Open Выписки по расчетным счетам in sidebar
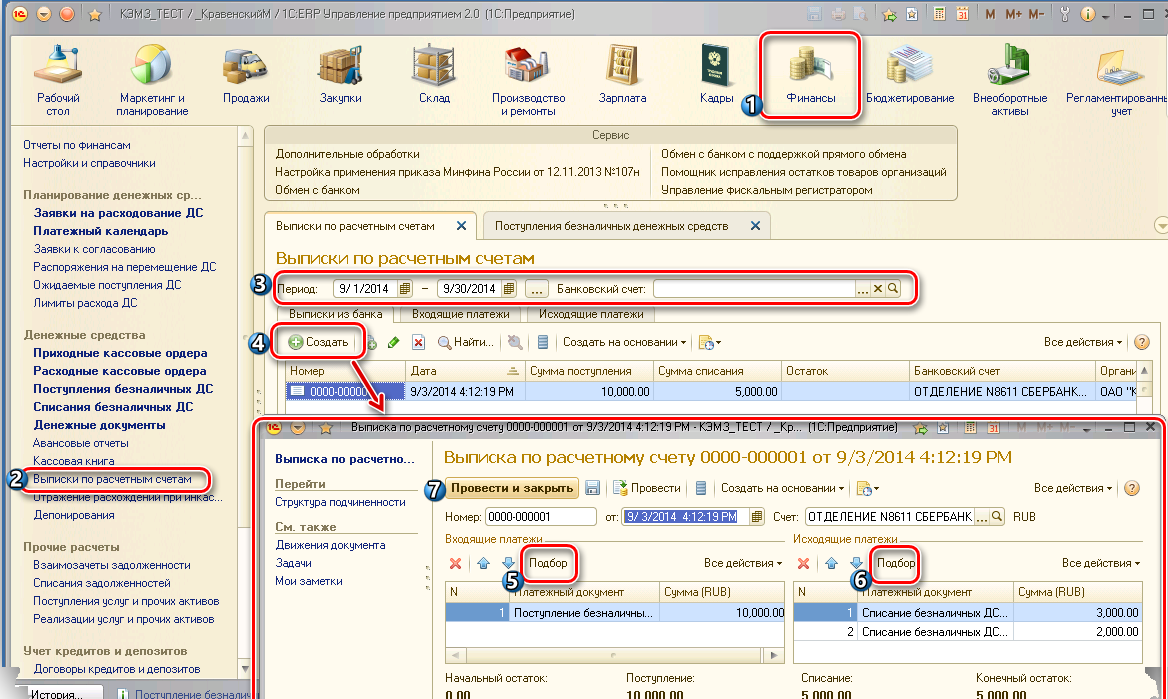The height and width of the screenshot is (699, 1168). 112,479
